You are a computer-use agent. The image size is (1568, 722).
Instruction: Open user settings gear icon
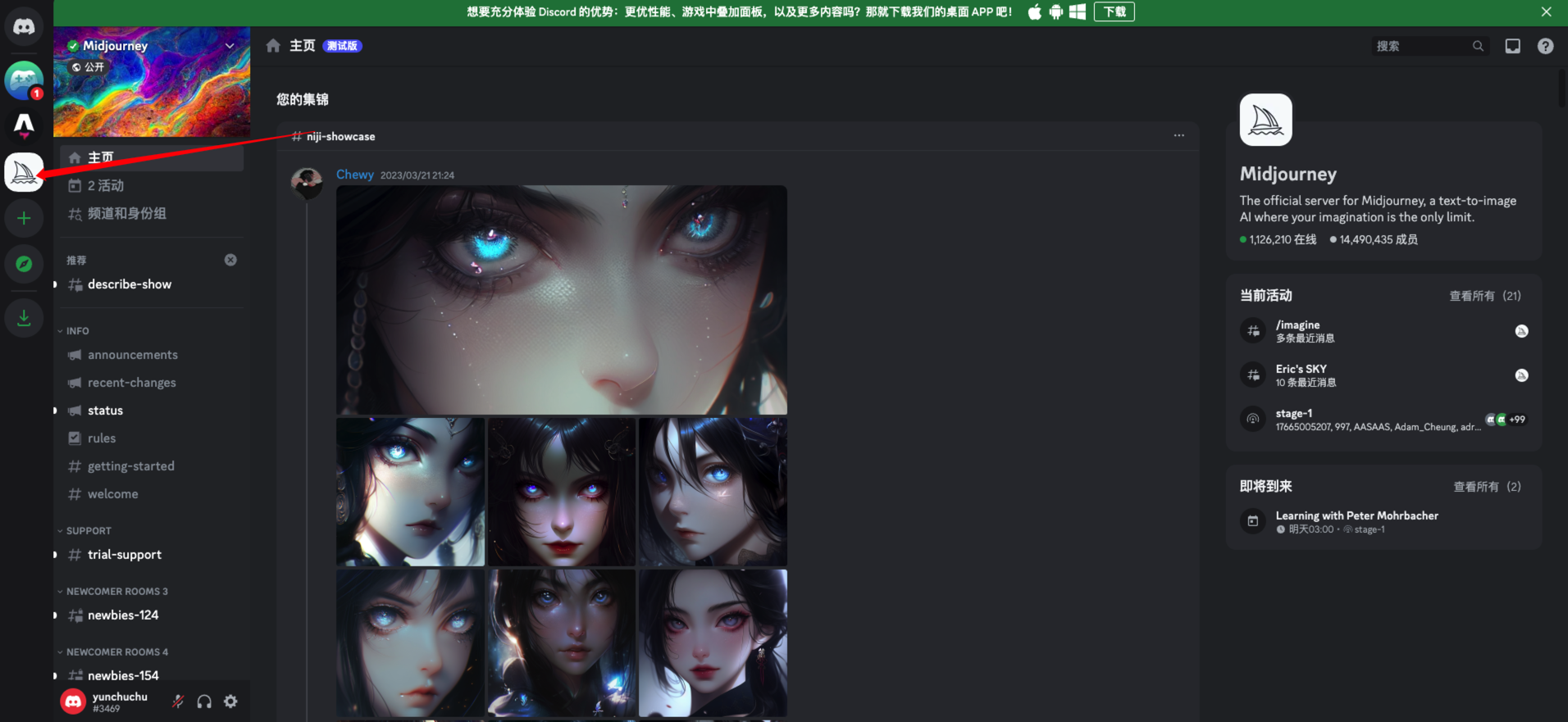pos(231,701)
